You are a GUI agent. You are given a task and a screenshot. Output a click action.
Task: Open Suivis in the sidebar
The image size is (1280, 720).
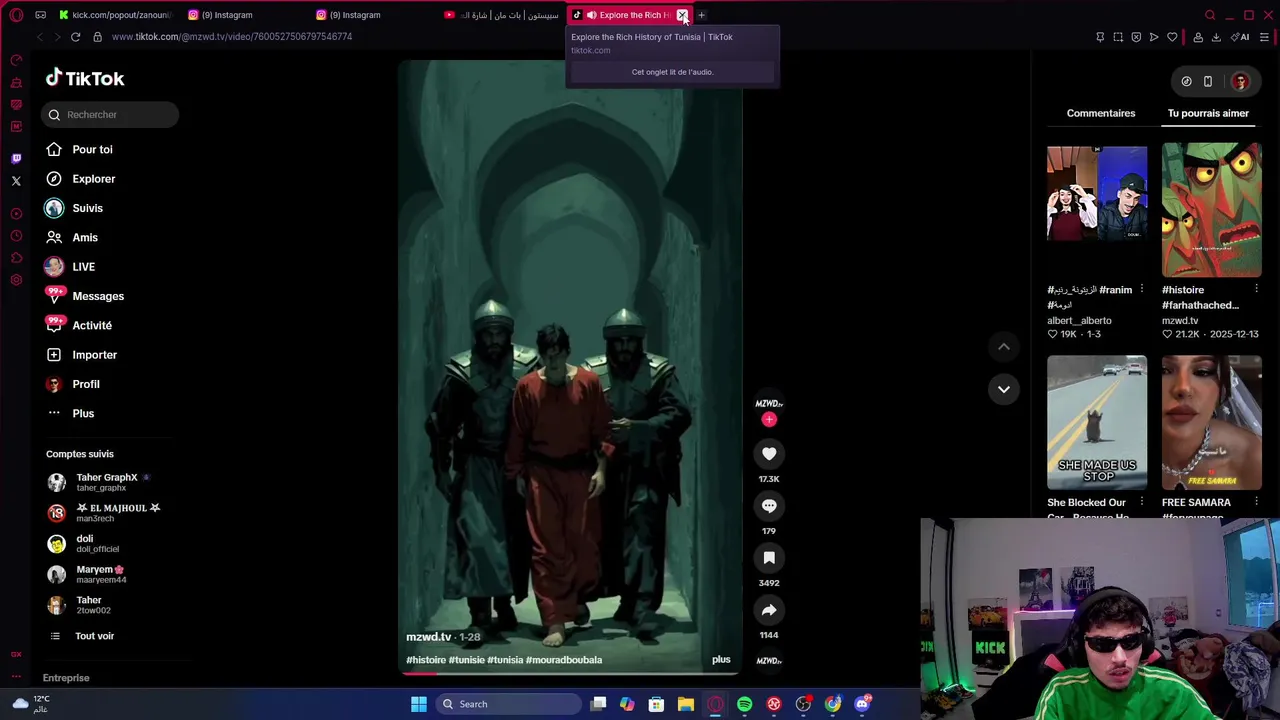[87, 208]
